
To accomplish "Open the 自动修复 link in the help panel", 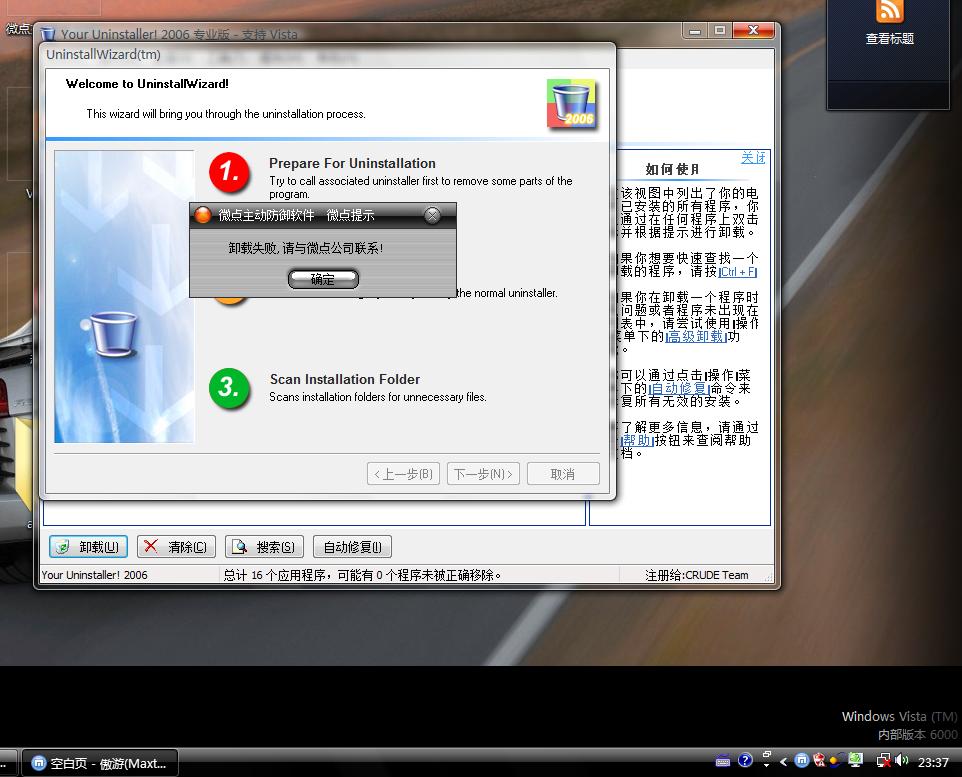I will pos(680,388).
